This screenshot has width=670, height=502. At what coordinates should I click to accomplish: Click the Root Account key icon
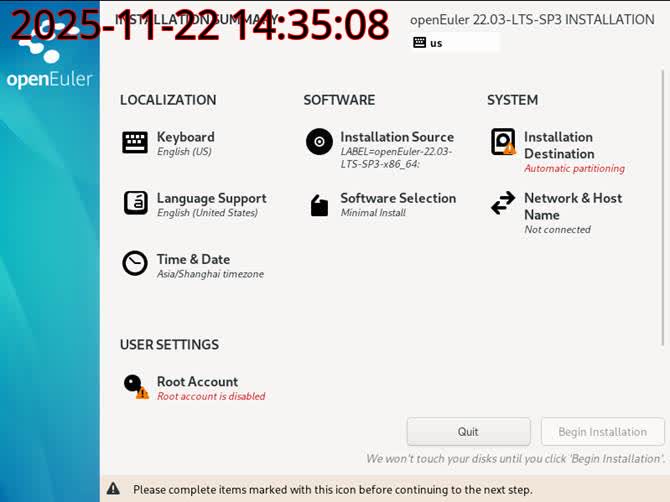(x=134, y=385)
